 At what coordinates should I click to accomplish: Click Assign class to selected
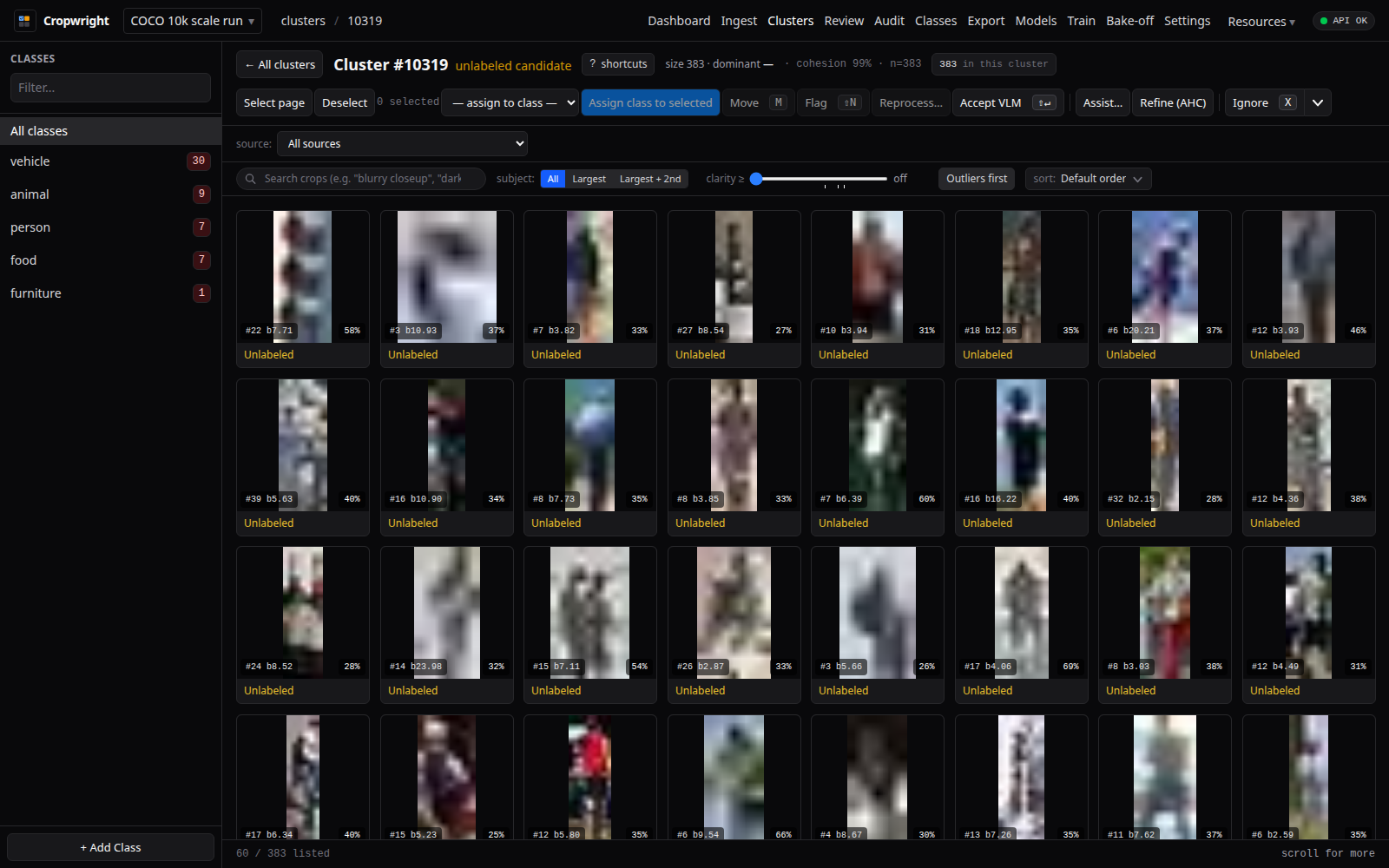[650, 102]
